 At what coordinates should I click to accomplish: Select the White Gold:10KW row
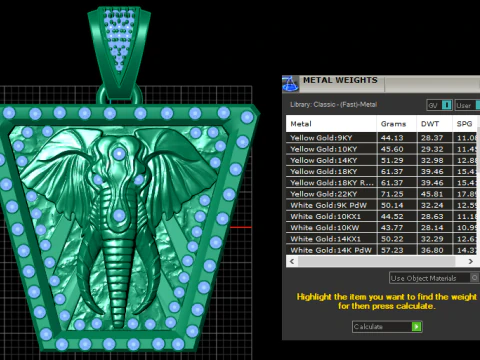(x=382, y=228)
